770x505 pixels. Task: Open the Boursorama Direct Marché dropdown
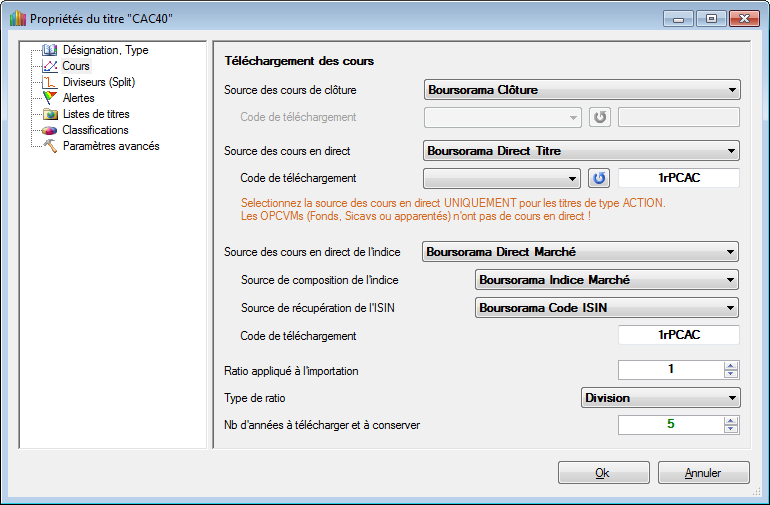[x=582, y=252]
